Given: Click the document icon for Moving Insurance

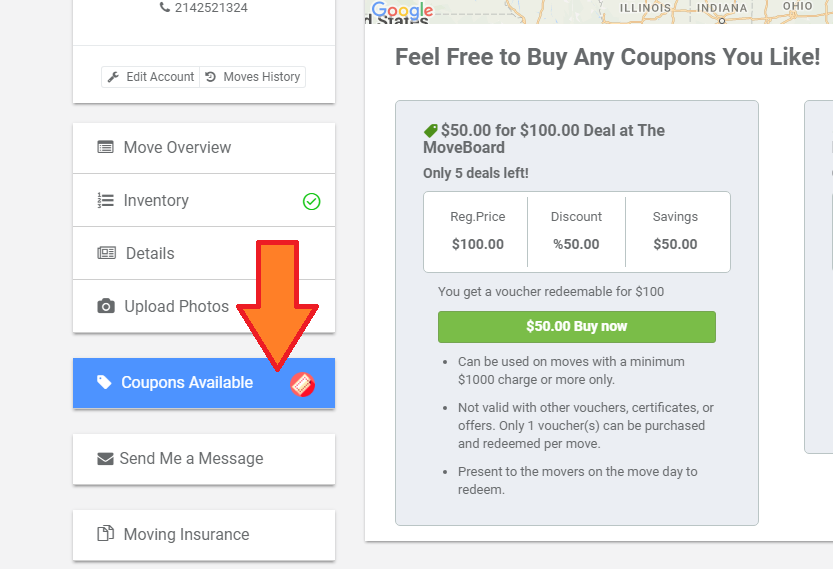Looking at the screenshot, I should (x=106, y=533).
